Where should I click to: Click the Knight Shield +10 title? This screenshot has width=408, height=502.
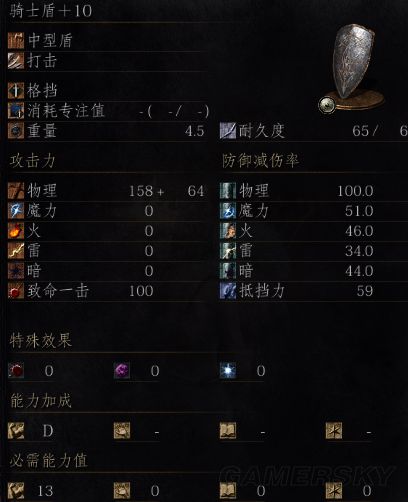coord(51,11)
